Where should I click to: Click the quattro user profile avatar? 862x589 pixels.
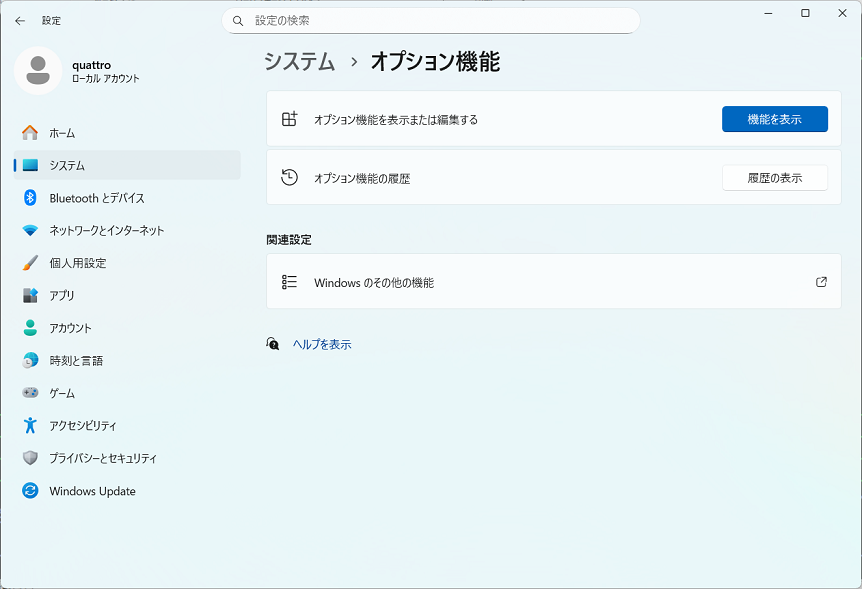(x=38, y=71)
